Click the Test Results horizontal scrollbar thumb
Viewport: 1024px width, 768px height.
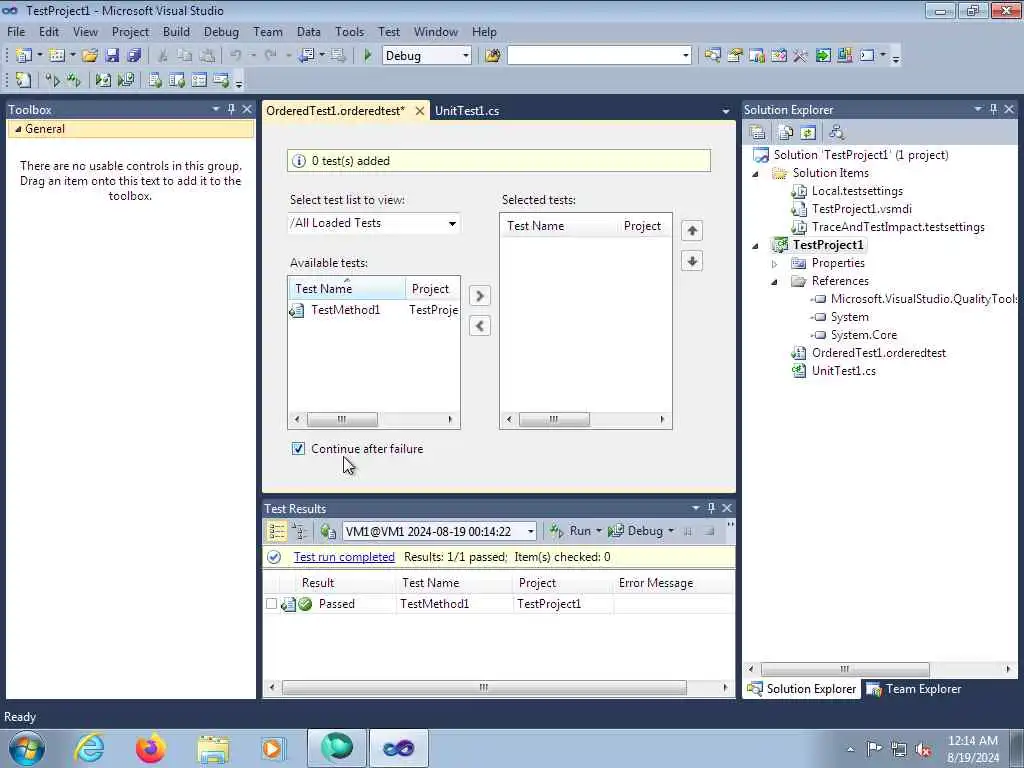pyautogui.click(x=484, y=688)
